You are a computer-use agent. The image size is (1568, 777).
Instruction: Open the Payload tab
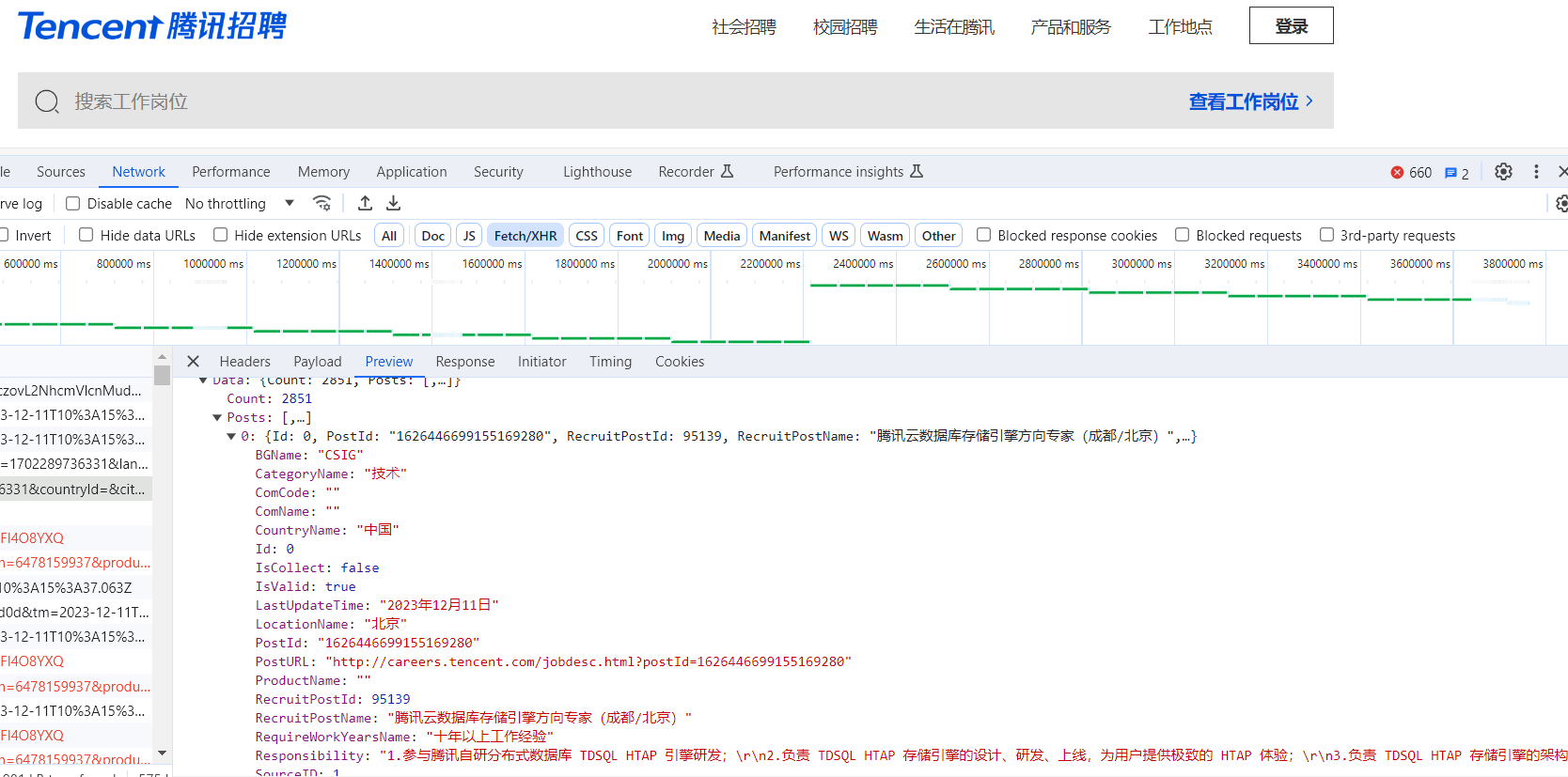[x=318, y=362]
